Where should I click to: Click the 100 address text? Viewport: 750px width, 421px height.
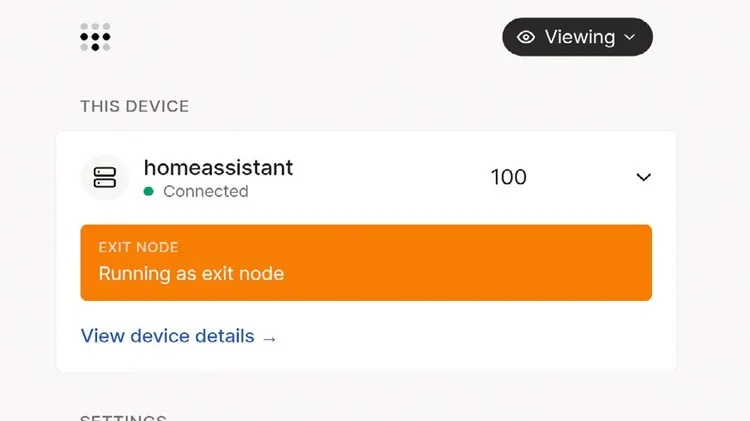508,177
